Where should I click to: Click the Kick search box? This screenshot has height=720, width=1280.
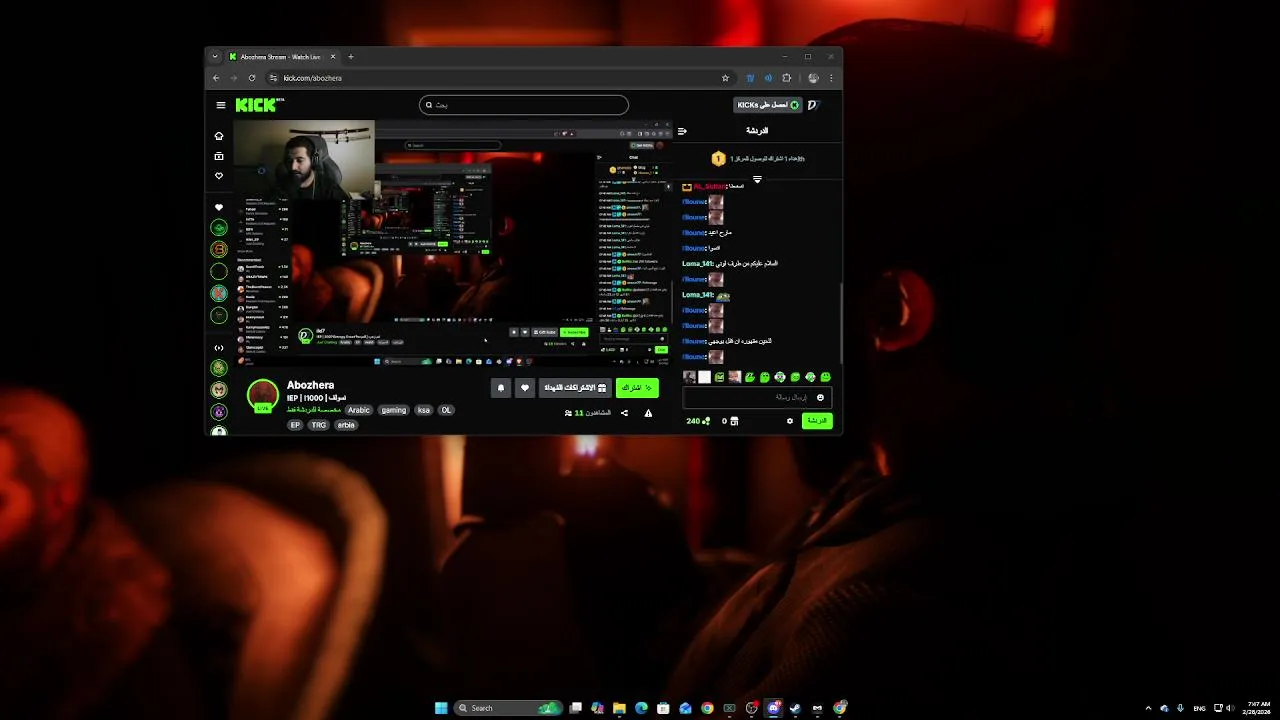tap(524, 105)
